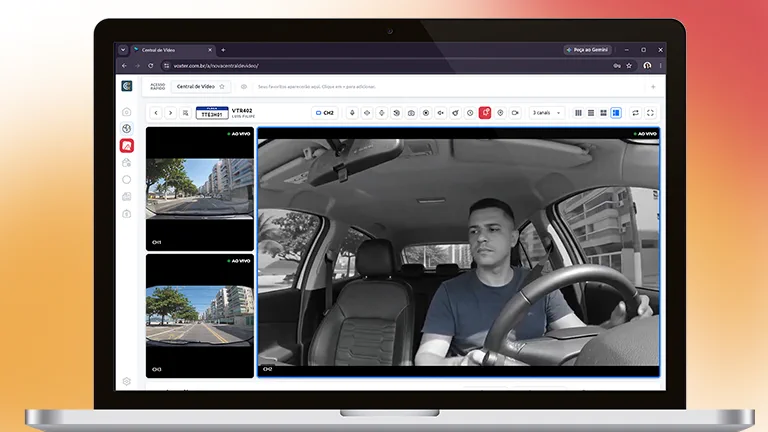Viewport: 768px width, 432px height.
Task: Click the CH2 channel button
Action: (325, 113)
